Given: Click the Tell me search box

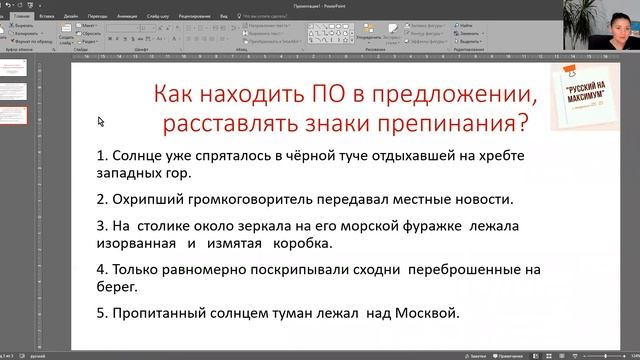Looking at the screenshot, I should pos(262,16).
